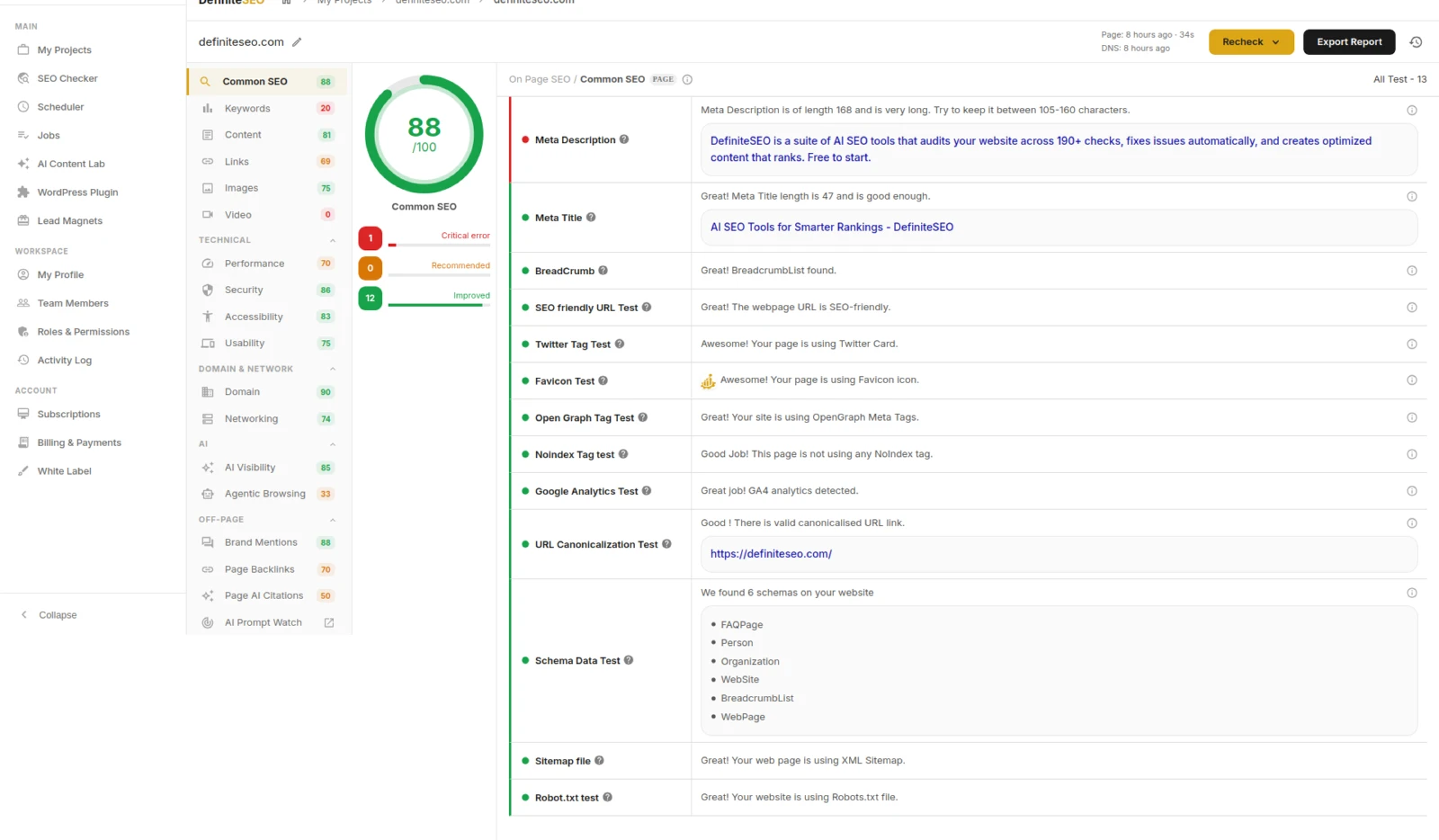
Task: Click the external-link icon beside AI Prompt Watch
Action: point(329,622)
